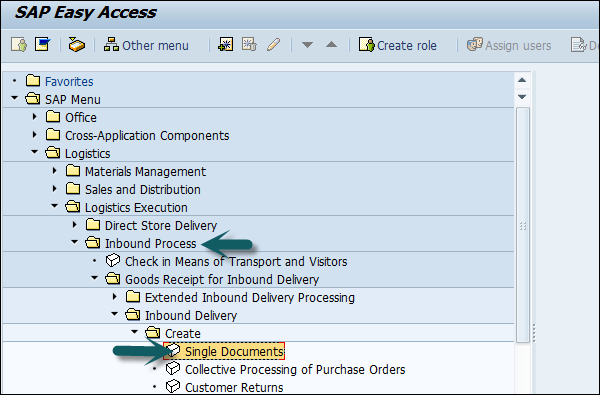Select Direct Store Delivery label
Image resolution: width=600 pixels, height=395 pixels.
coord(161,225)
